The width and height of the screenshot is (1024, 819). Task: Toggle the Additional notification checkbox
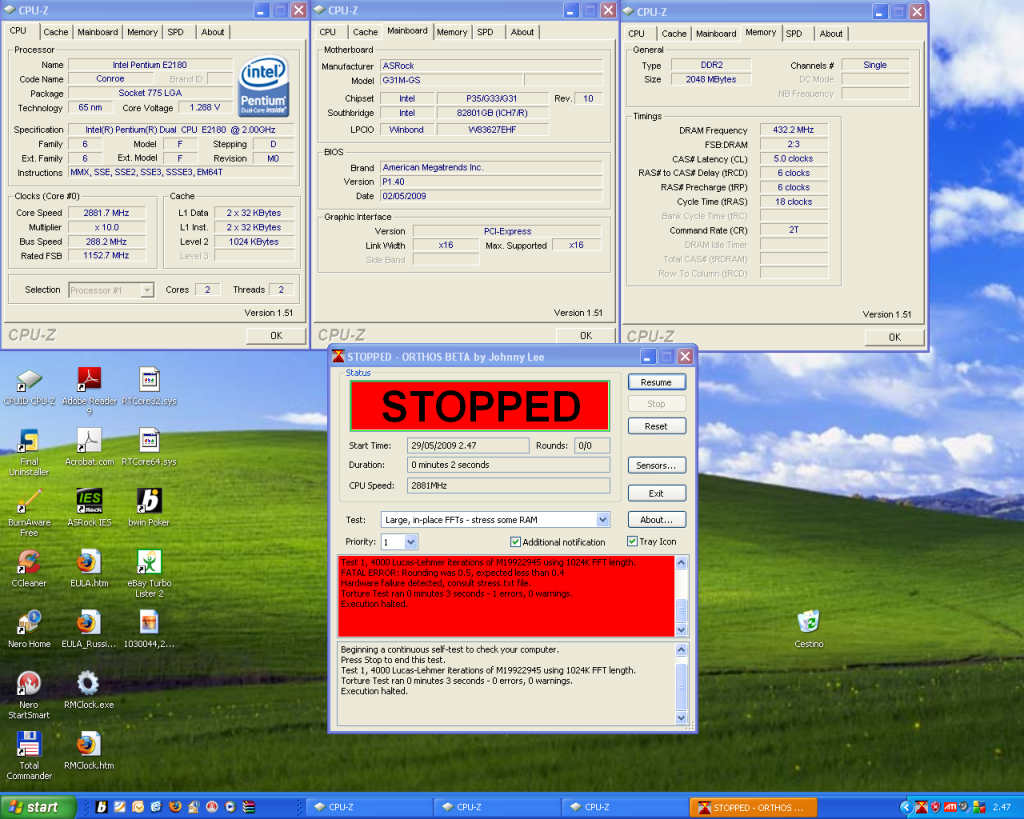coord(515,541)
